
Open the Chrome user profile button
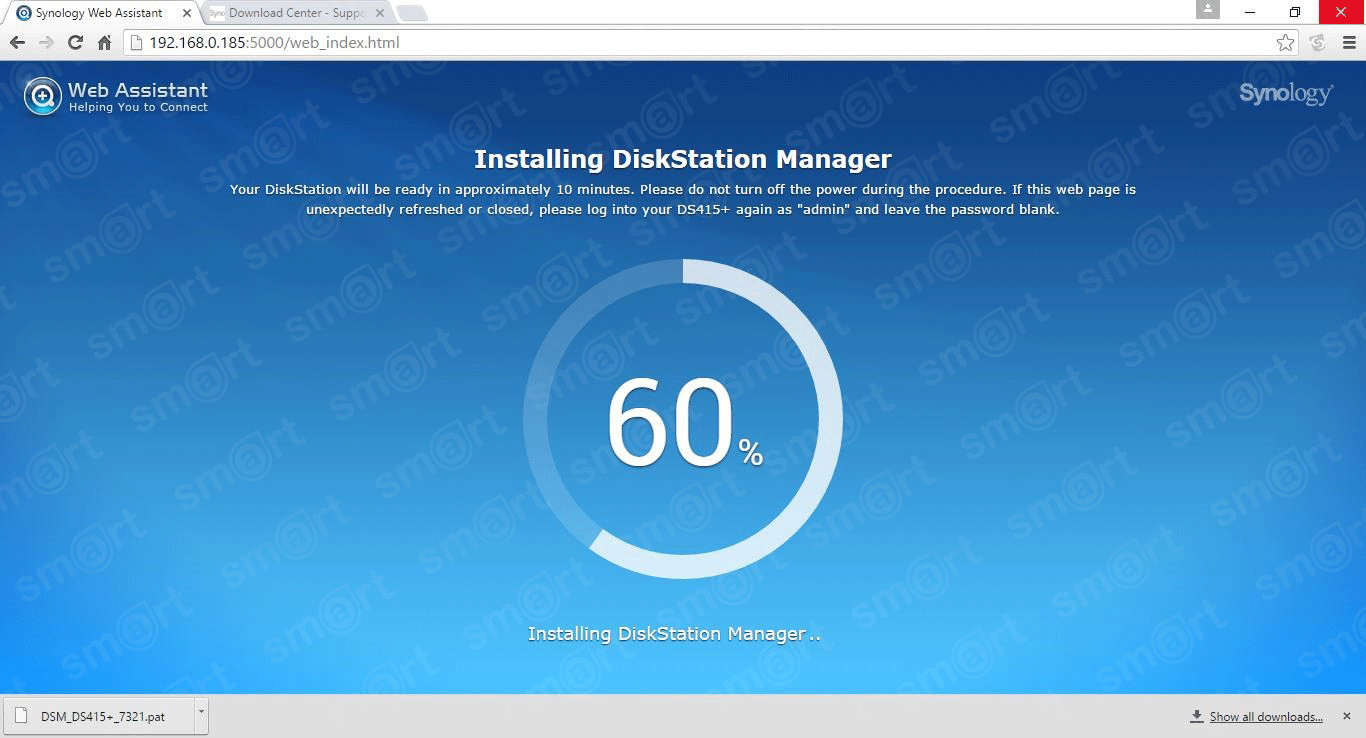point(1208,10)
